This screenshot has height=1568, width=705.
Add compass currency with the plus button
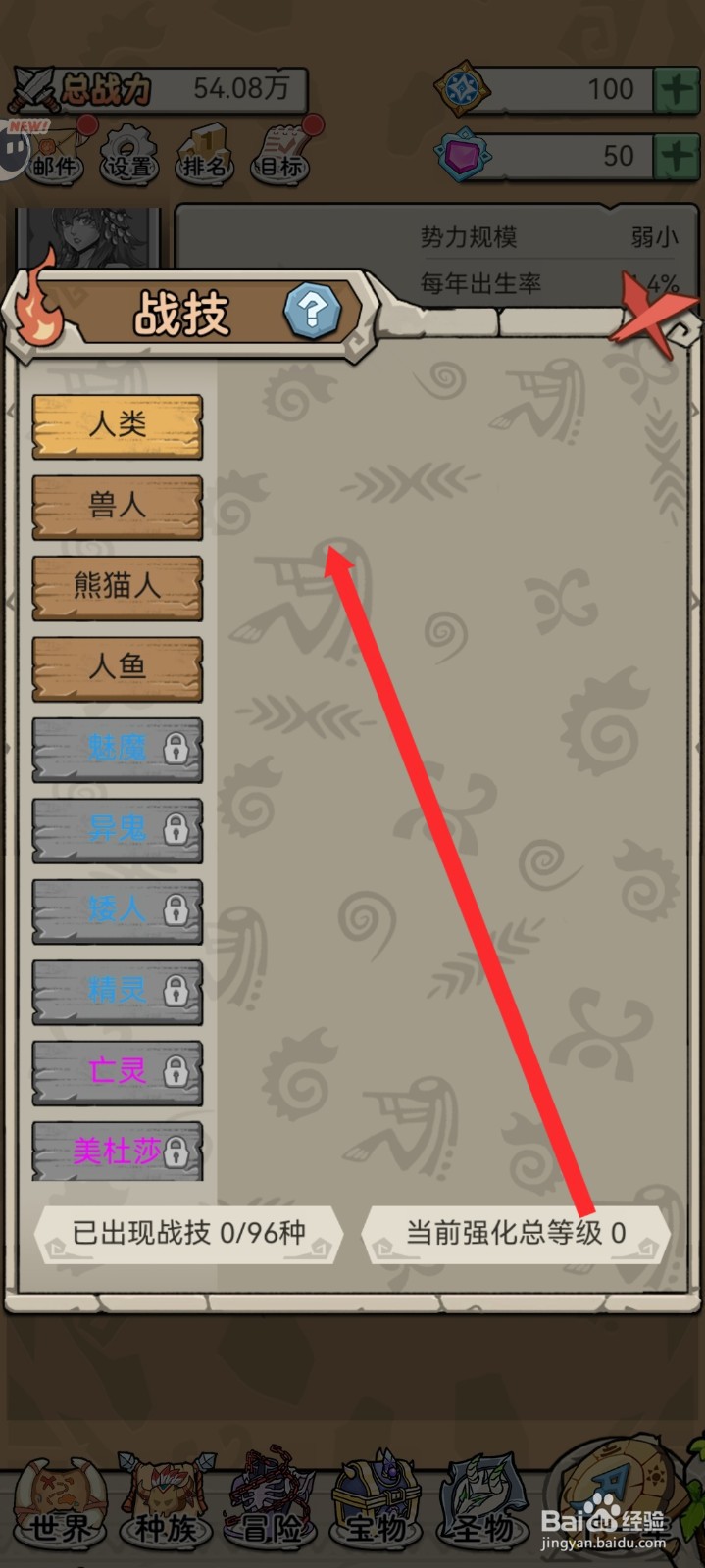tap(677, 89)
